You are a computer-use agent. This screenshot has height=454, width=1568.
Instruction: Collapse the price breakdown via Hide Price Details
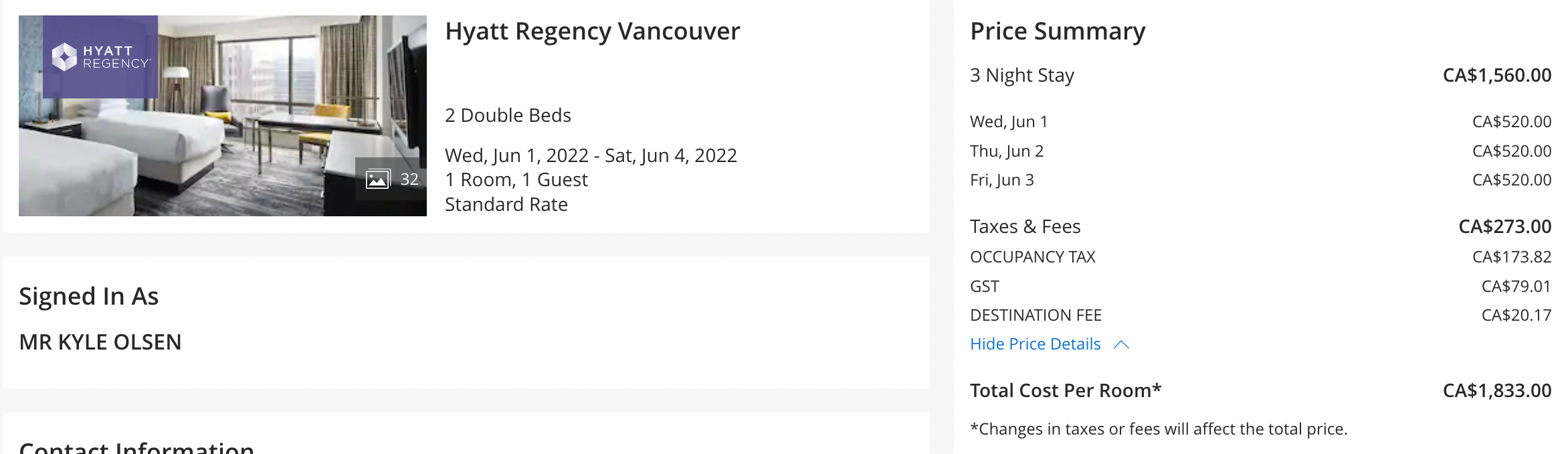pyautogui.click(x=1034, y=344)
